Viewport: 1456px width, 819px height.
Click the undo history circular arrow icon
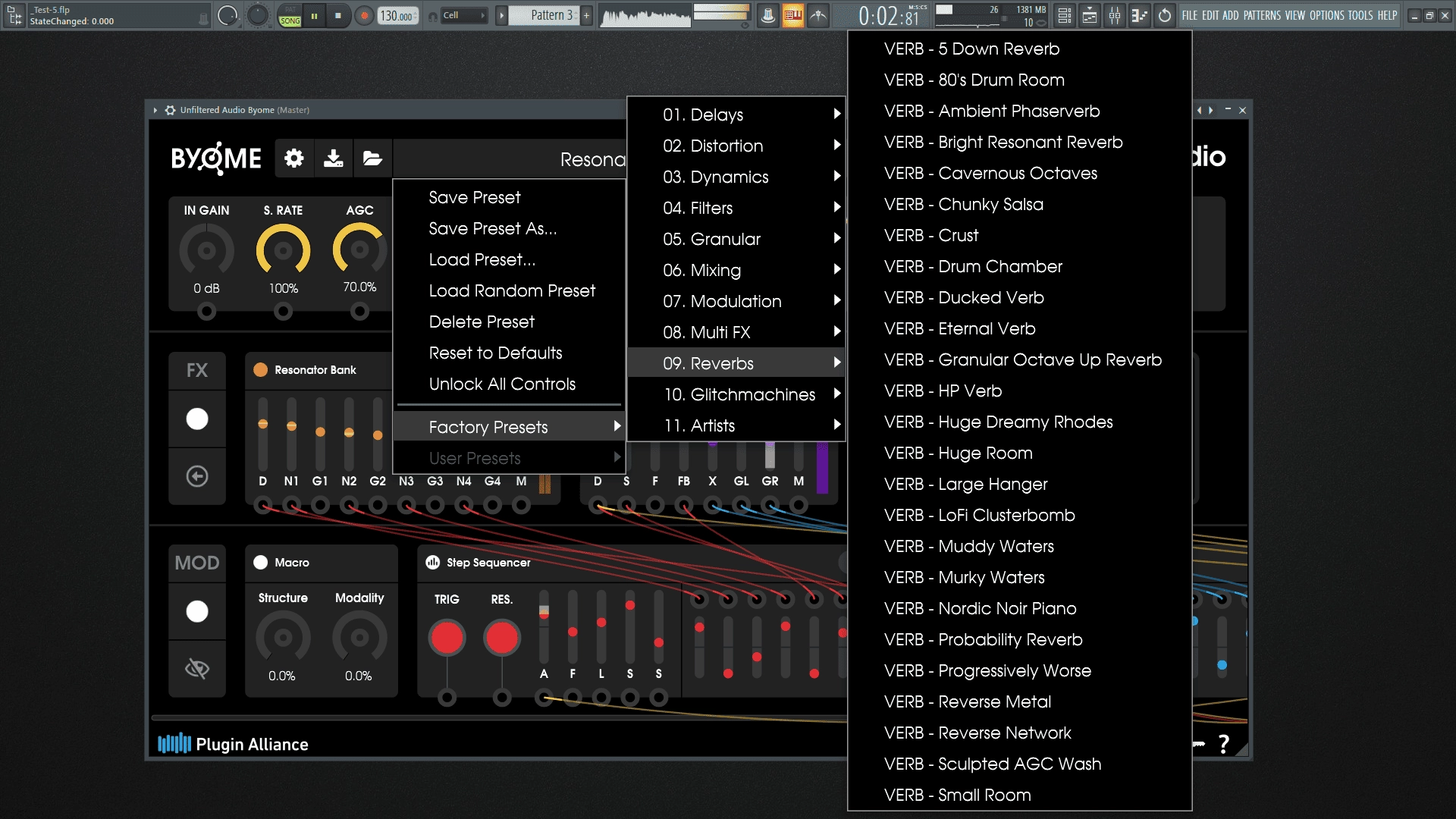(1165, 15)
